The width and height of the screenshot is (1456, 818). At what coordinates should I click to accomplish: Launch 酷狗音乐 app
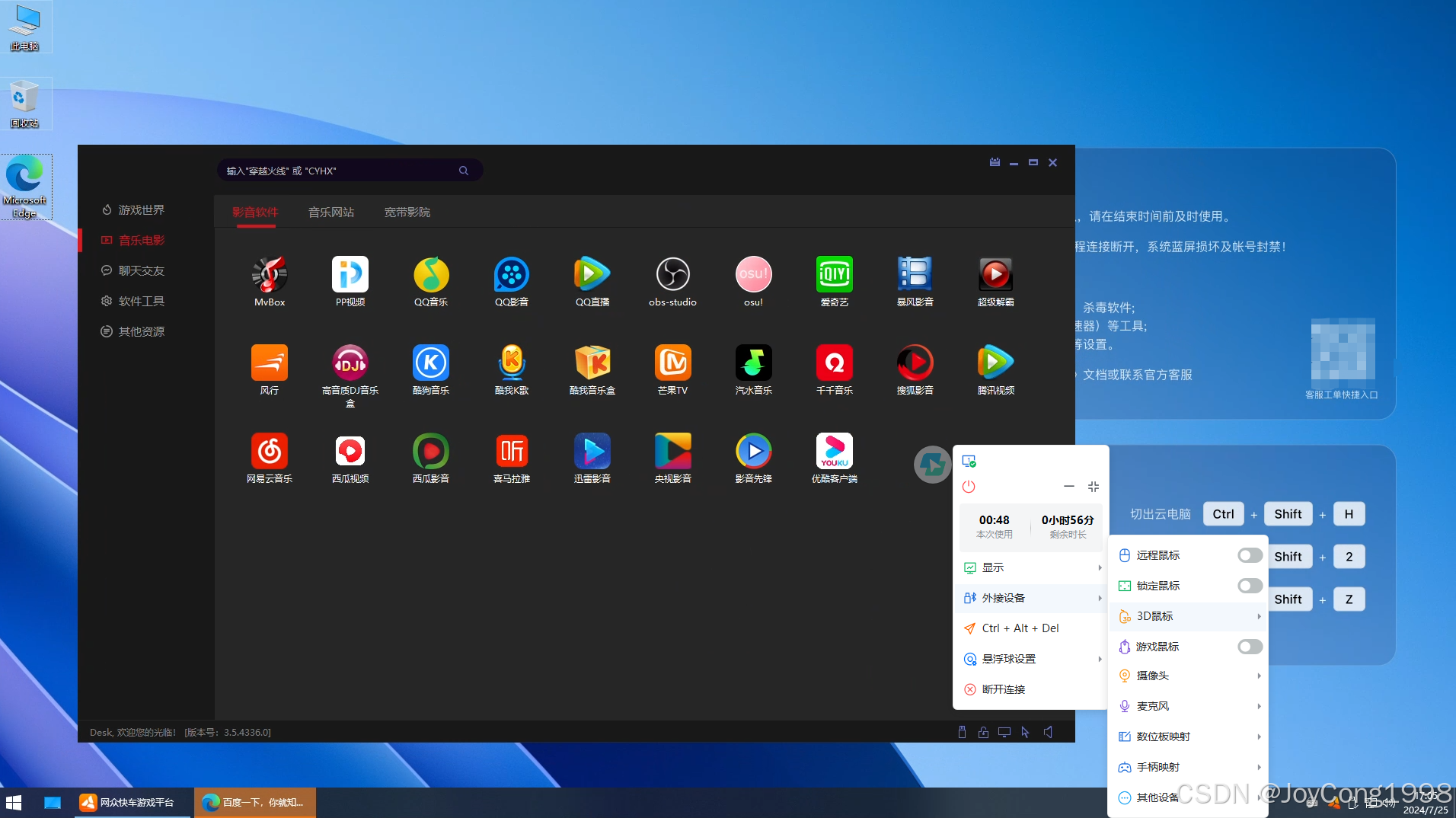pos(431,369)
